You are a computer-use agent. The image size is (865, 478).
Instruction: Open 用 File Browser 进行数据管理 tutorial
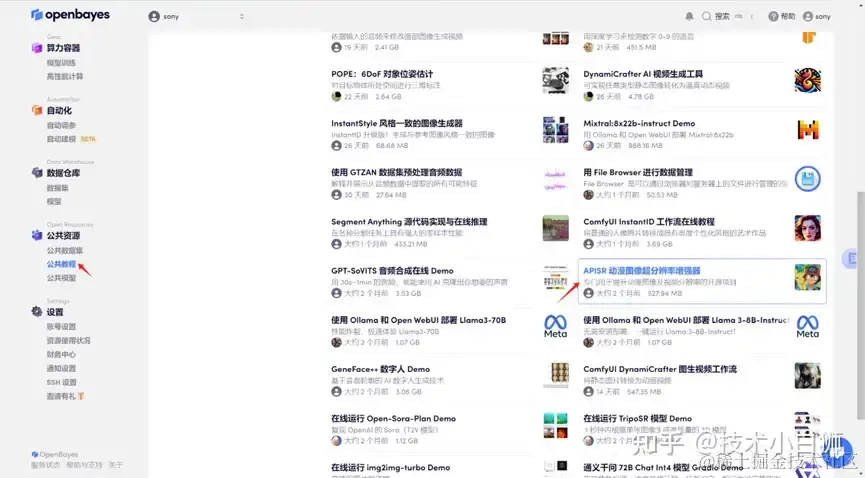638,172
